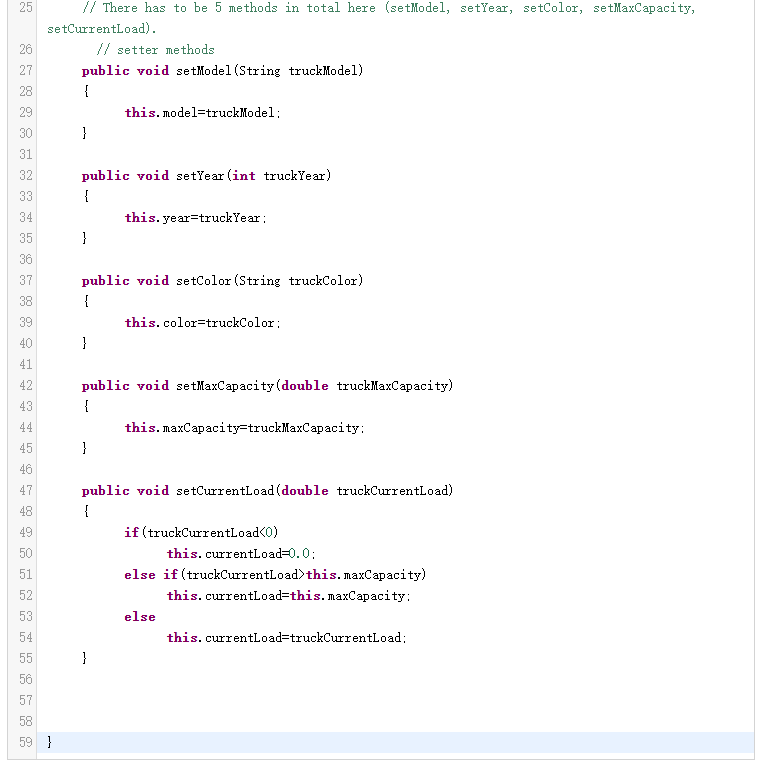Click the 'setModel(String truckModel)' method signature

pos(269,71)
